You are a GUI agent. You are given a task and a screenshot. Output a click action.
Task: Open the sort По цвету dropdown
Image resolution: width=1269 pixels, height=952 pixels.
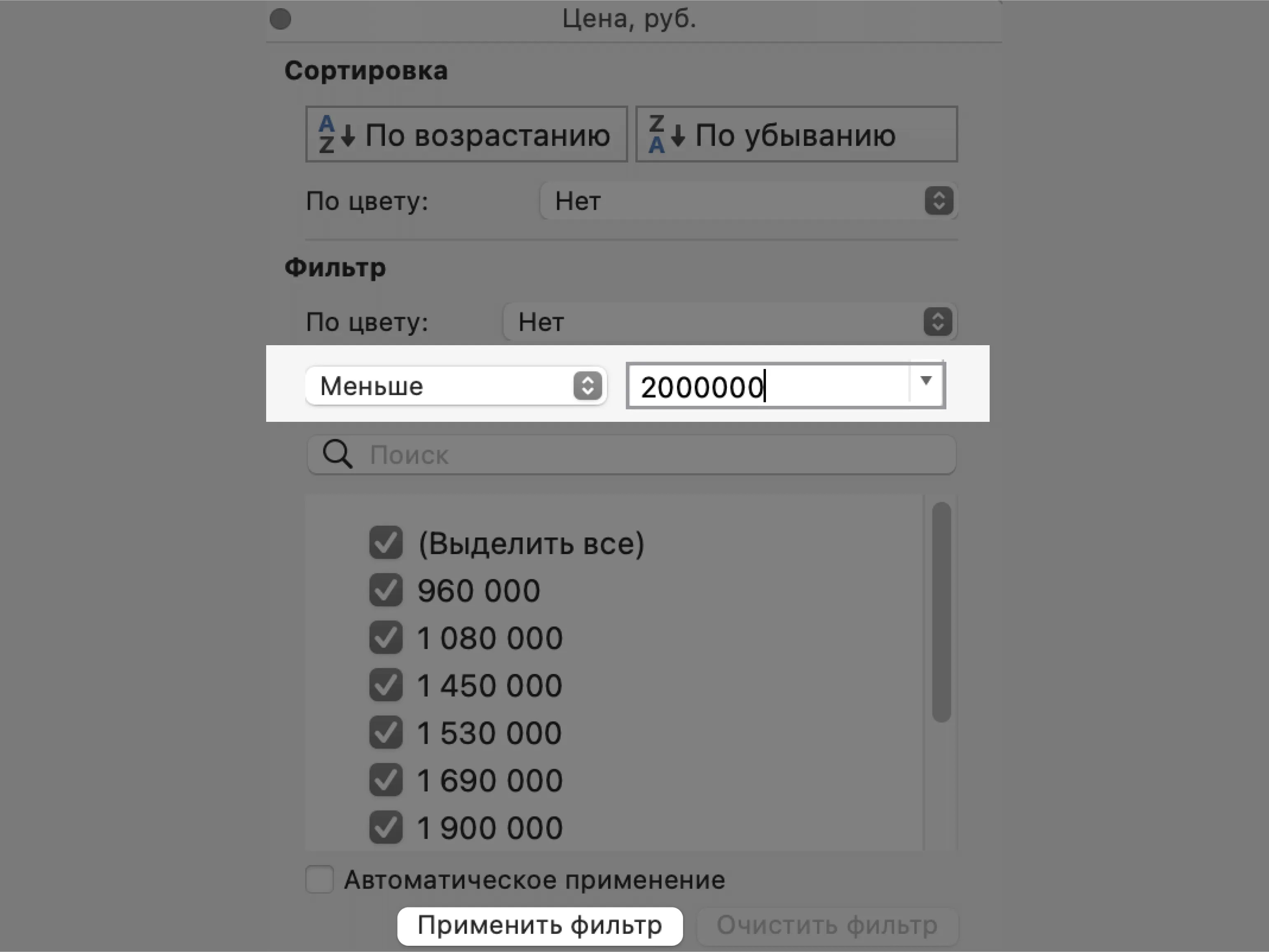coord(748,201)
